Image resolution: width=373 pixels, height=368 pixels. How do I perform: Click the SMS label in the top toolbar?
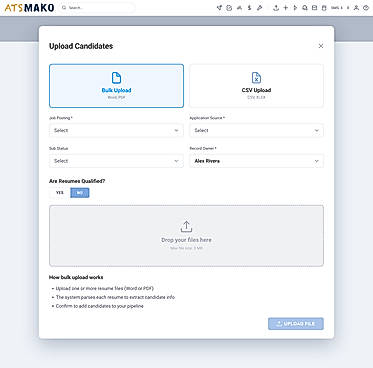335,8
